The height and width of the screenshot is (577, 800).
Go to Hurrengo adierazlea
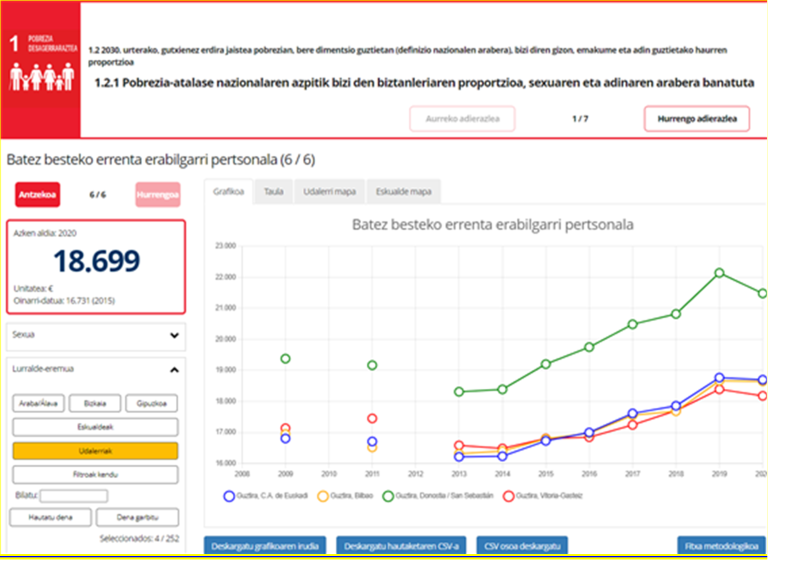[696, 119]
